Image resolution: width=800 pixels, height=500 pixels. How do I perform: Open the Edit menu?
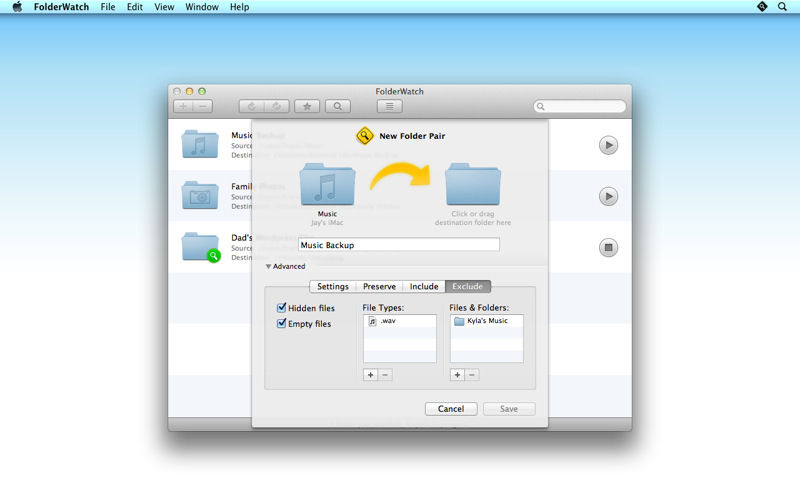click(x=135, y=7)
